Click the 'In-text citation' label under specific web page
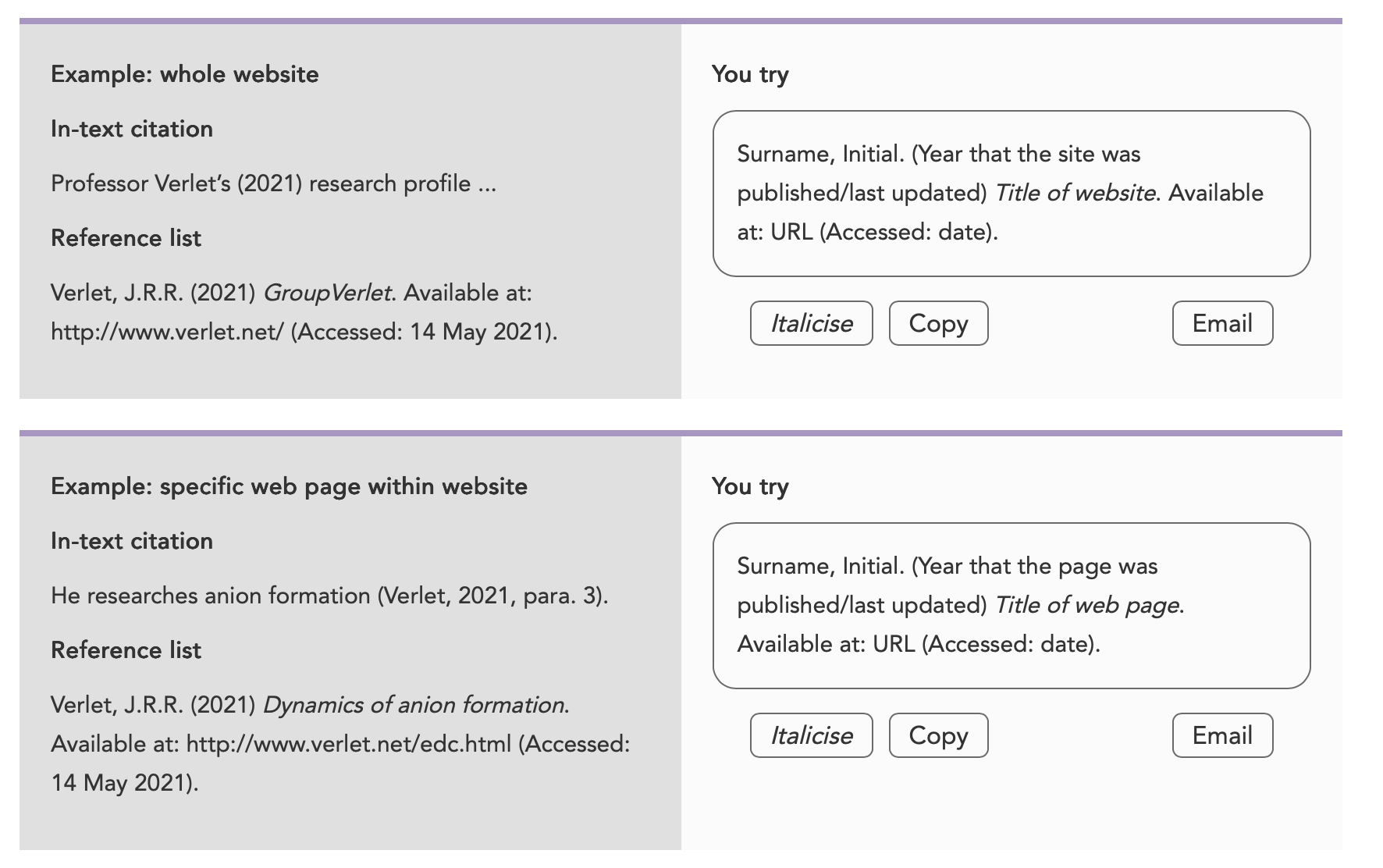Screen dimensions: 1383x868 (132, 541)
